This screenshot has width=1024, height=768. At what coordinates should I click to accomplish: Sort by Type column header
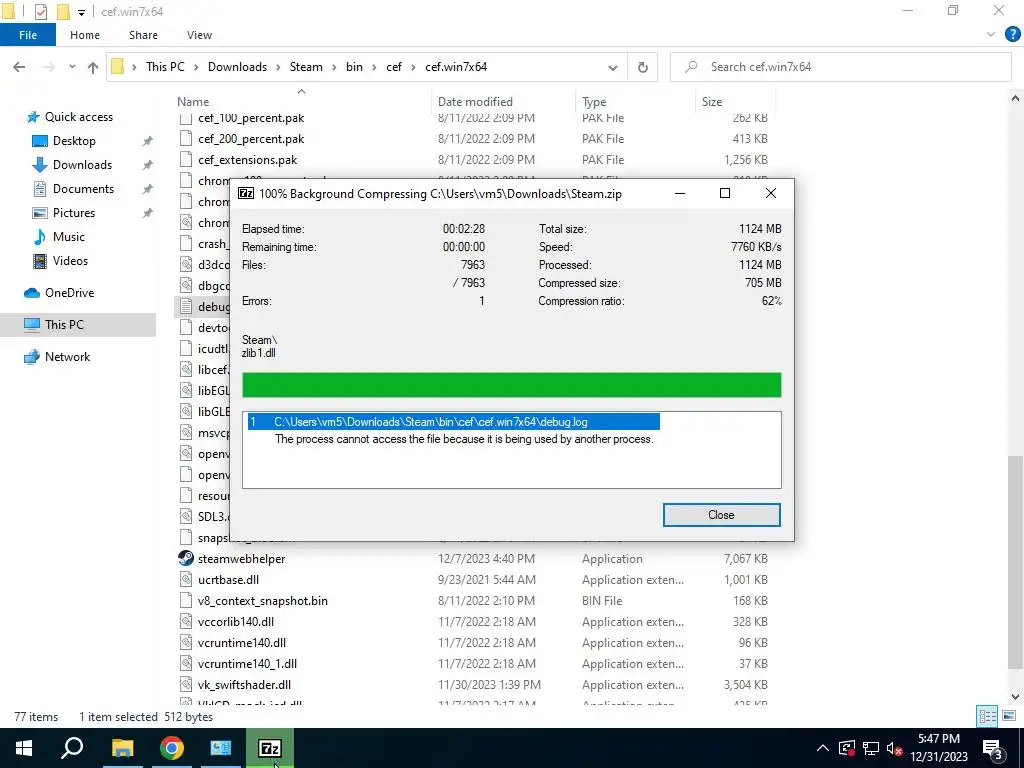click(594, 102)
